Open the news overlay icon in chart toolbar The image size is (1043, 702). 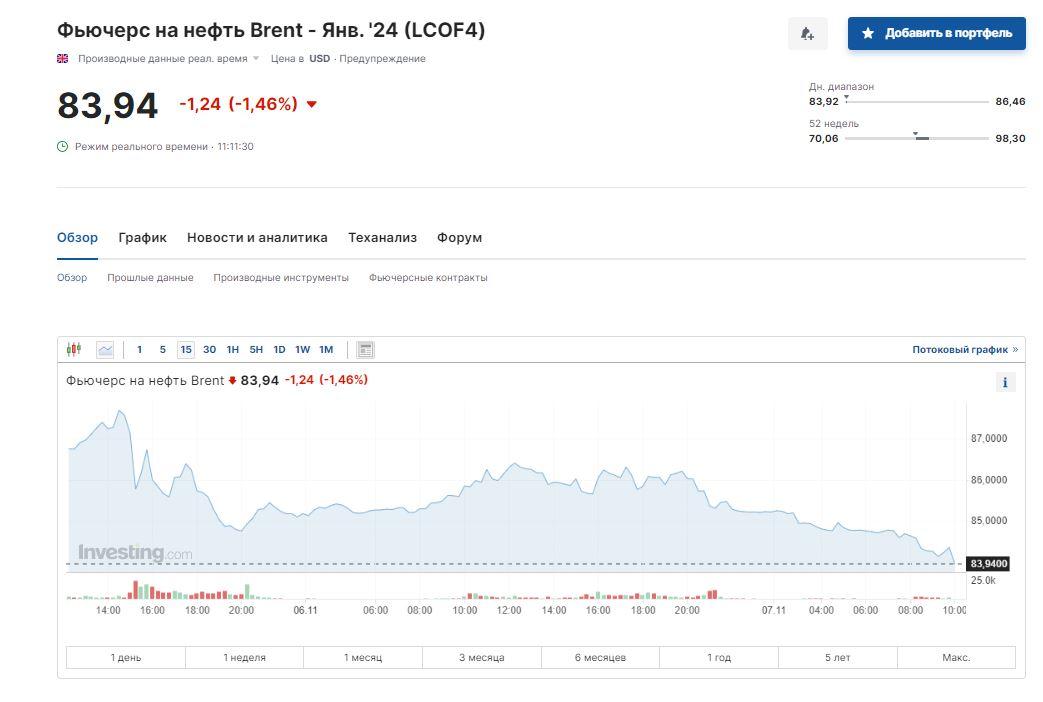click(x=365, y=349)
